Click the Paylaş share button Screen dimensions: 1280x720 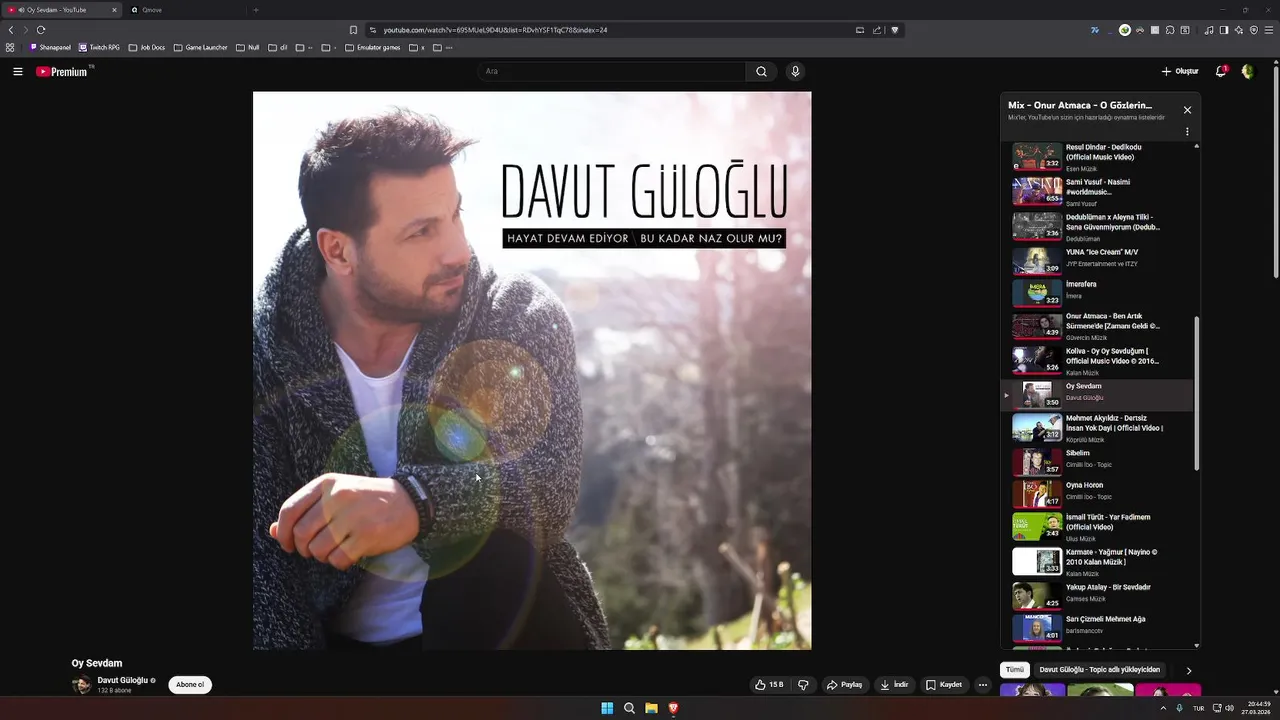coord(844,685)
